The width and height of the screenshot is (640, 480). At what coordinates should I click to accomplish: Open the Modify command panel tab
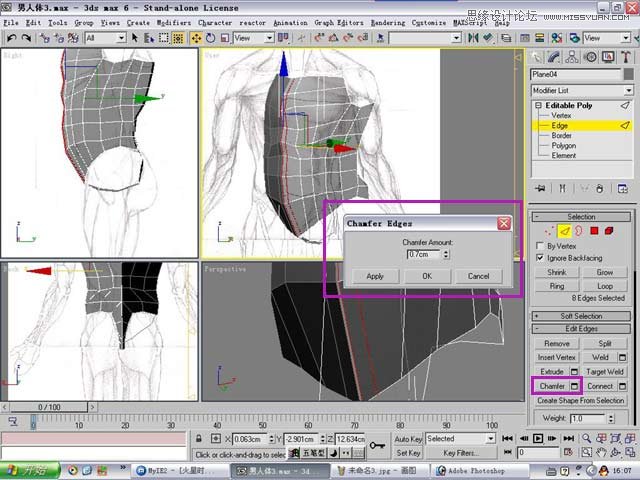[554, 57]
